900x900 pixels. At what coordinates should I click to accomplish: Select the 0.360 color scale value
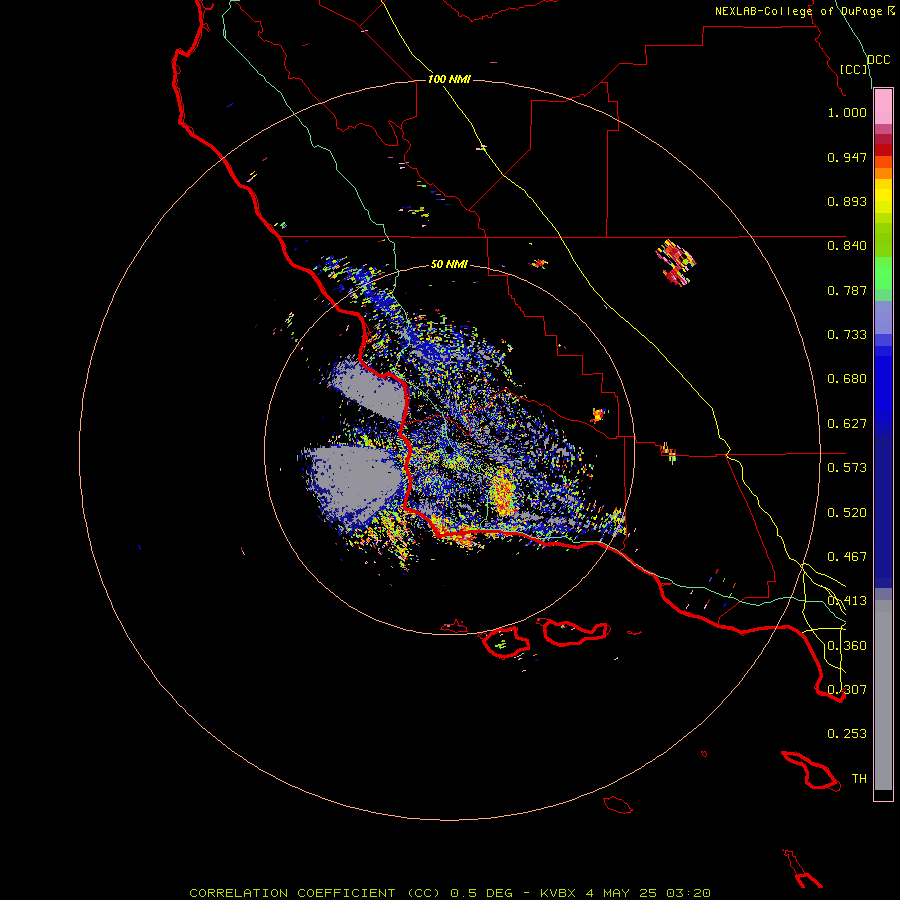(x=847, y=646)
